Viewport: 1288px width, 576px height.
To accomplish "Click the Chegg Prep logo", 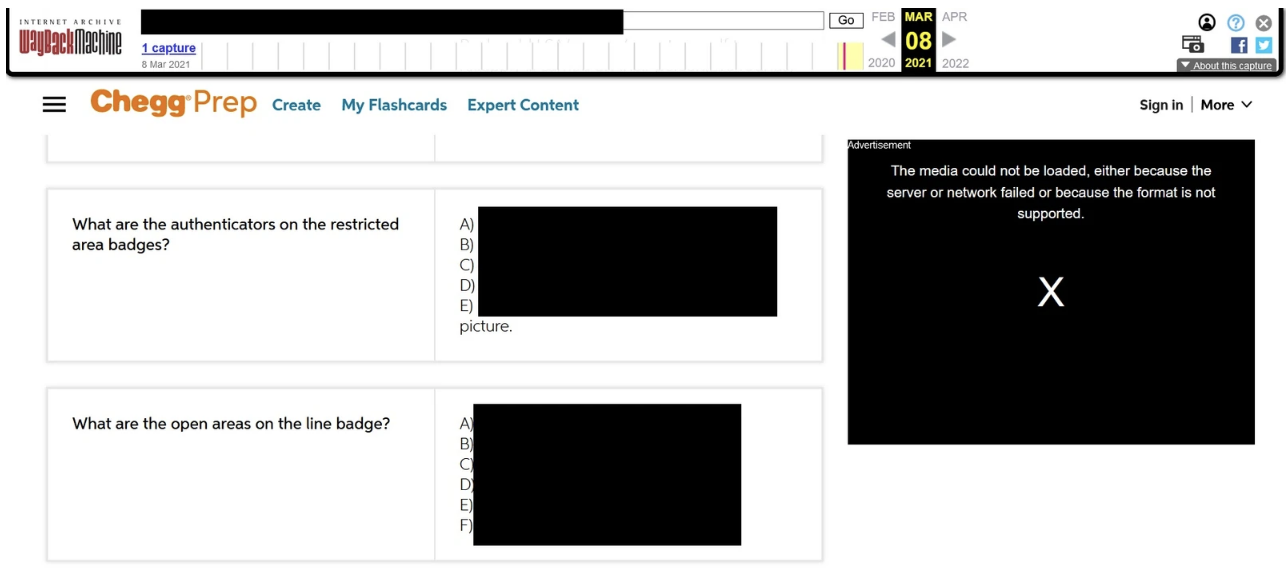I will click(173, 104).
